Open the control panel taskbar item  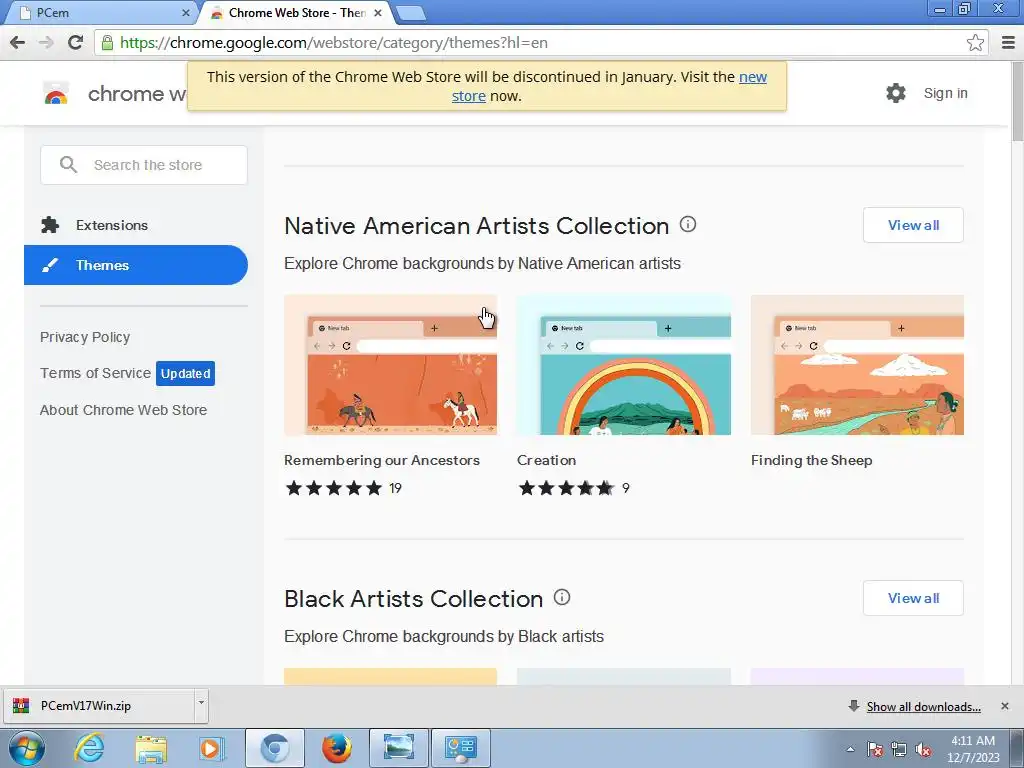[x=460, y=748]
